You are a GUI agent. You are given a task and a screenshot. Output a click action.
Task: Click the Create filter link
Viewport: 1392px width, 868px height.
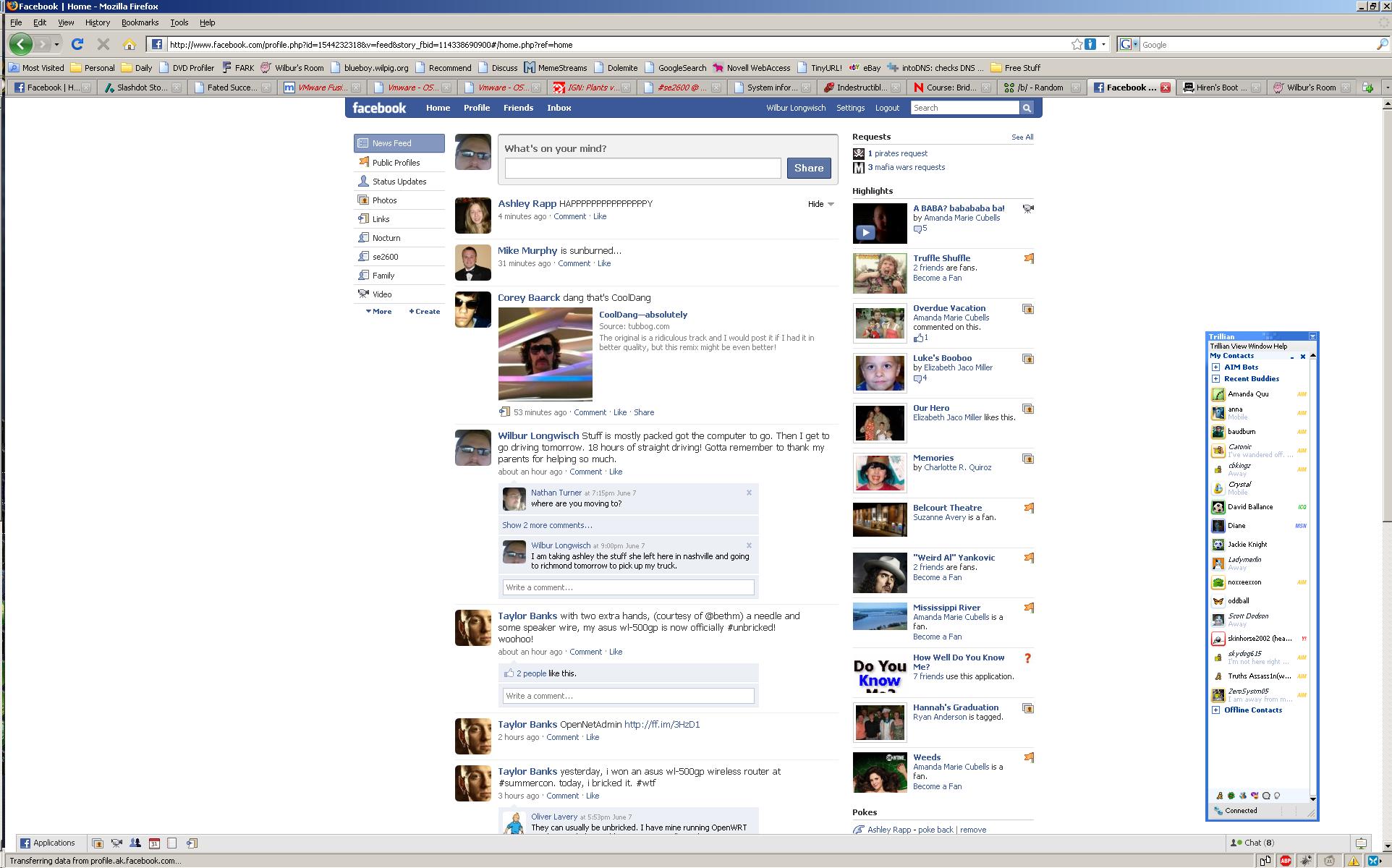pyautogui.click(x=425, y=312)
